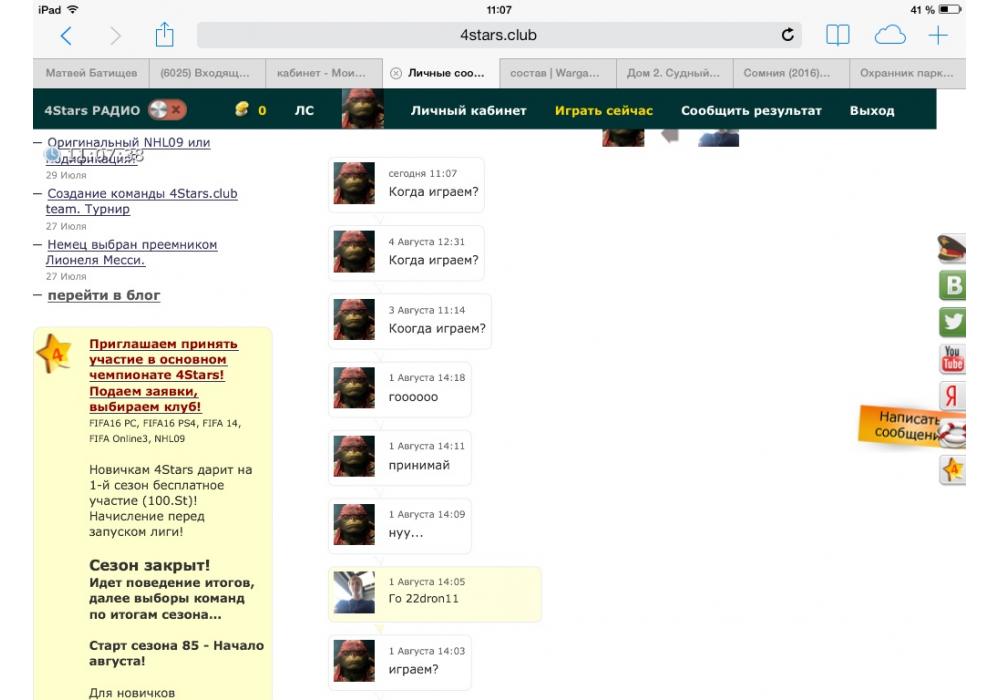The width and height of the screenshot is (1000, 700).
Task: Tap avatar of гоооооо message
Action: pyautogui.click(x=354, y=388)
